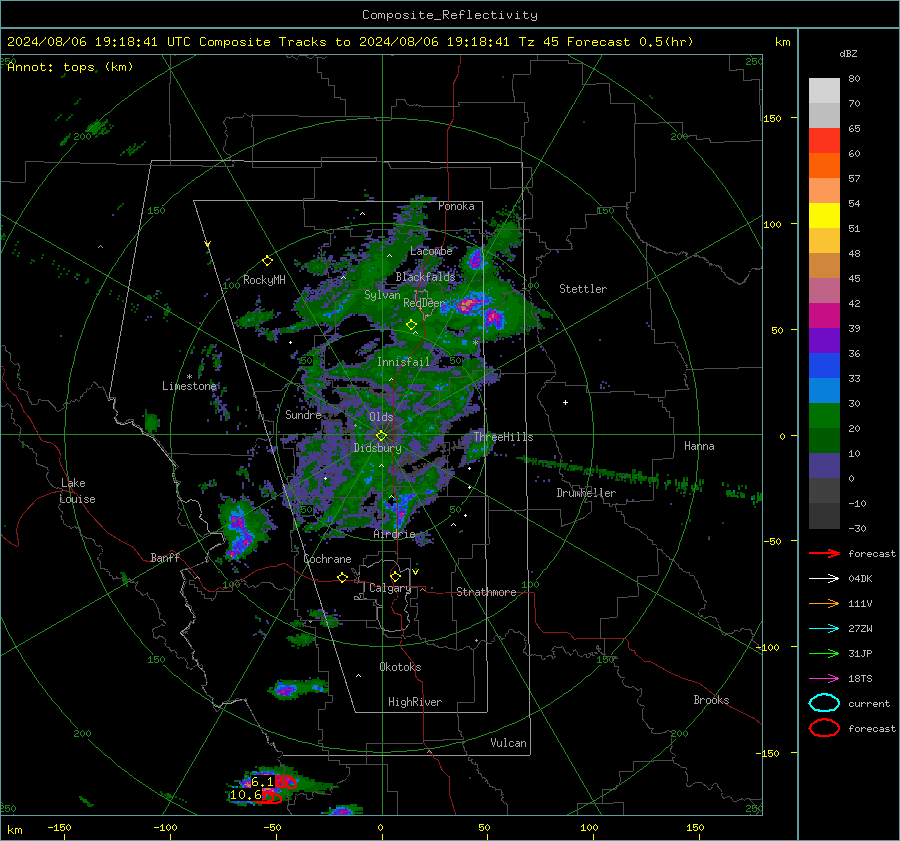
Task: Click the HighRiver city label
Action: [x=415, y=702]
